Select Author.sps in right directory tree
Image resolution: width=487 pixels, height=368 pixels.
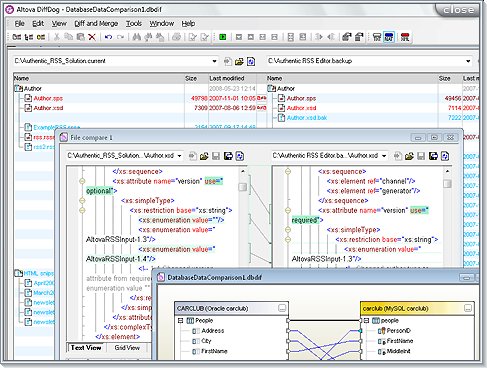point(301,98)
